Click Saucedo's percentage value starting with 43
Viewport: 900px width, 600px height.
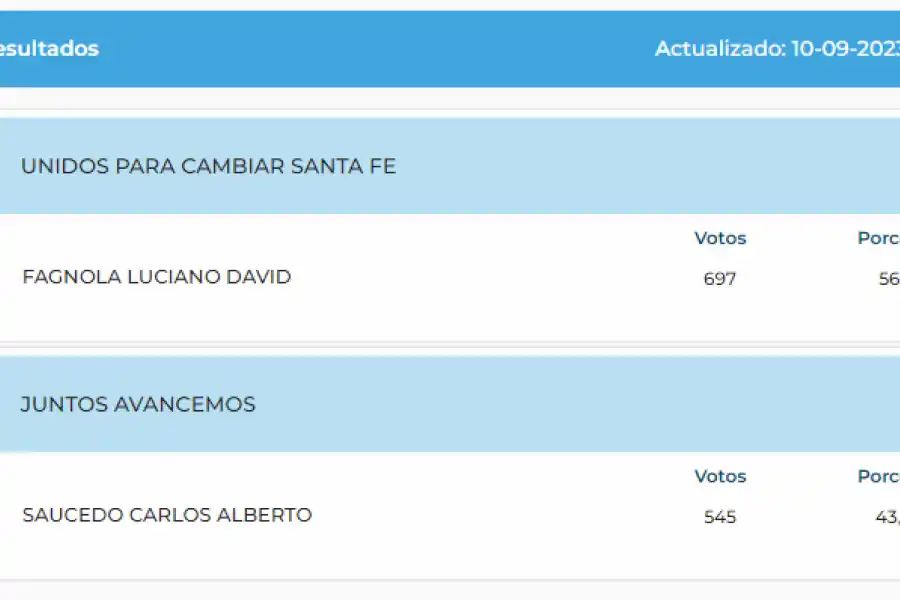point(888,517)
